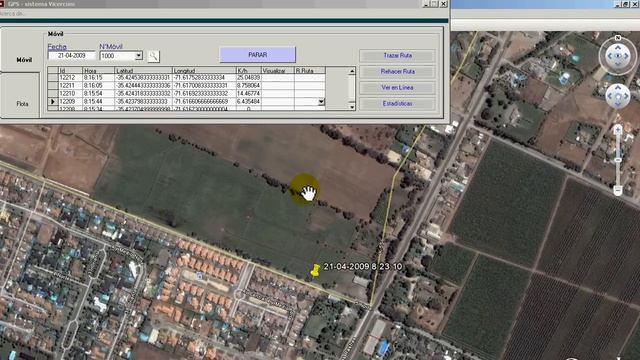The height and width of the screenshot is (360, 640).
Task: Select Hora cell 8:15:54
Action: pyautogui.click(x=98, y=93)
